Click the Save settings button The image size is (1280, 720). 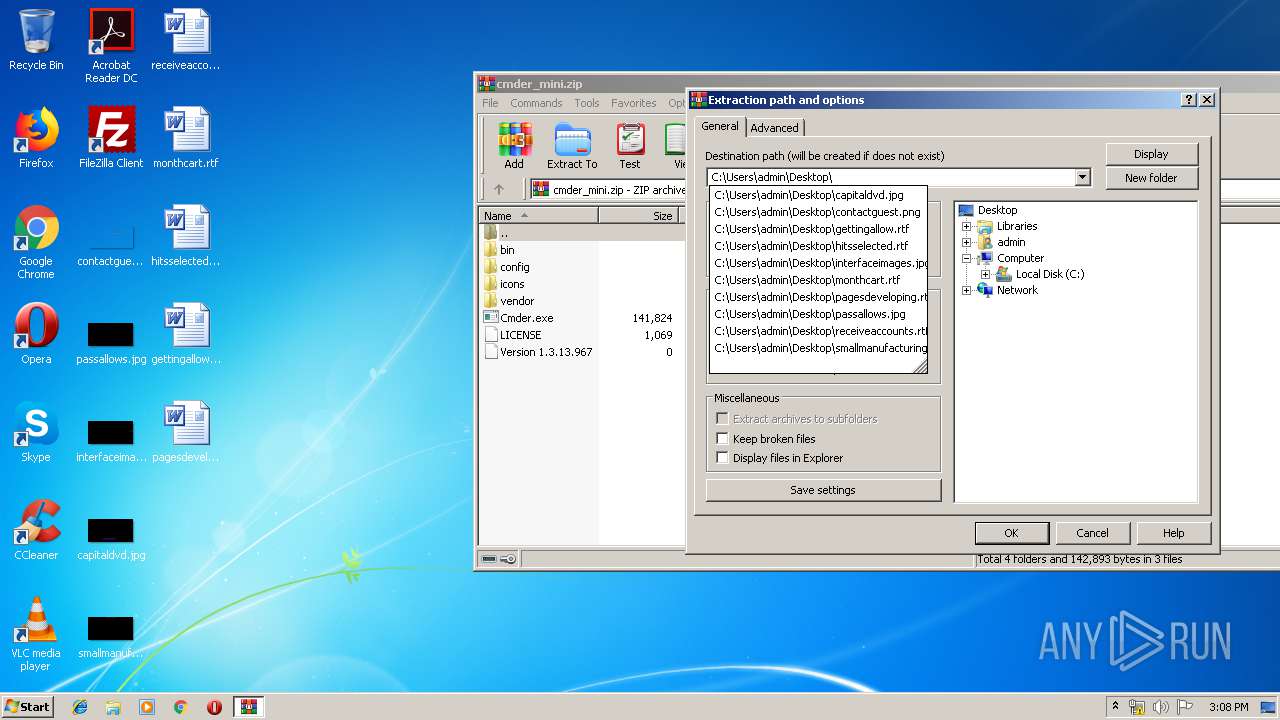(823, 490)
